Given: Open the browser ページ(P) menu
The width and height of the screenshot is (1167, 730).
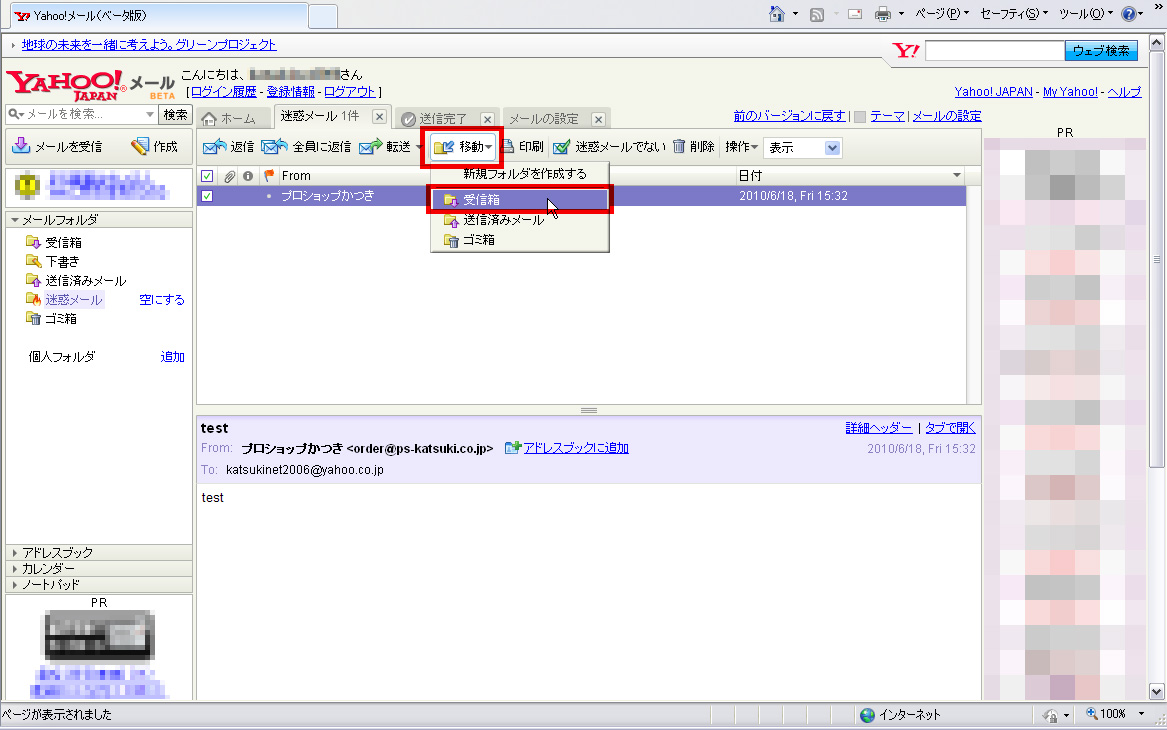Looking at the screenshot, I should click(942, 14).
